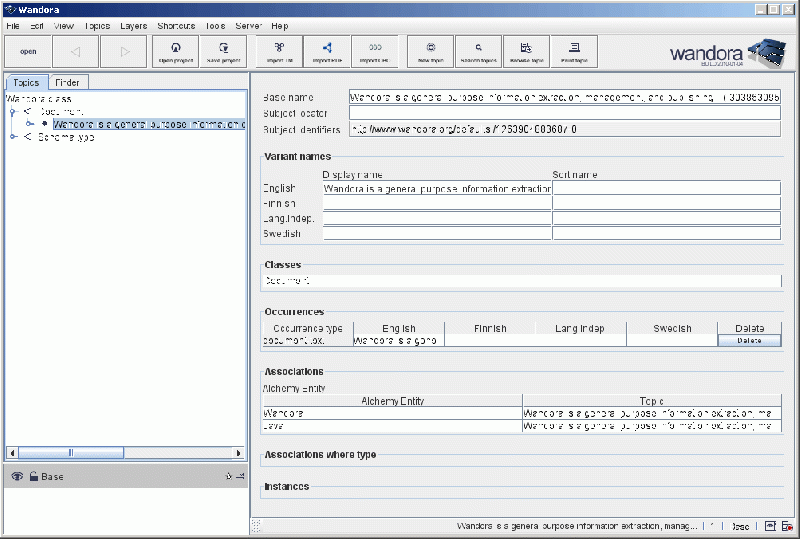Click the Subject identifiers URL field
Screen dimensions: 800x539
tap(564, 129)
